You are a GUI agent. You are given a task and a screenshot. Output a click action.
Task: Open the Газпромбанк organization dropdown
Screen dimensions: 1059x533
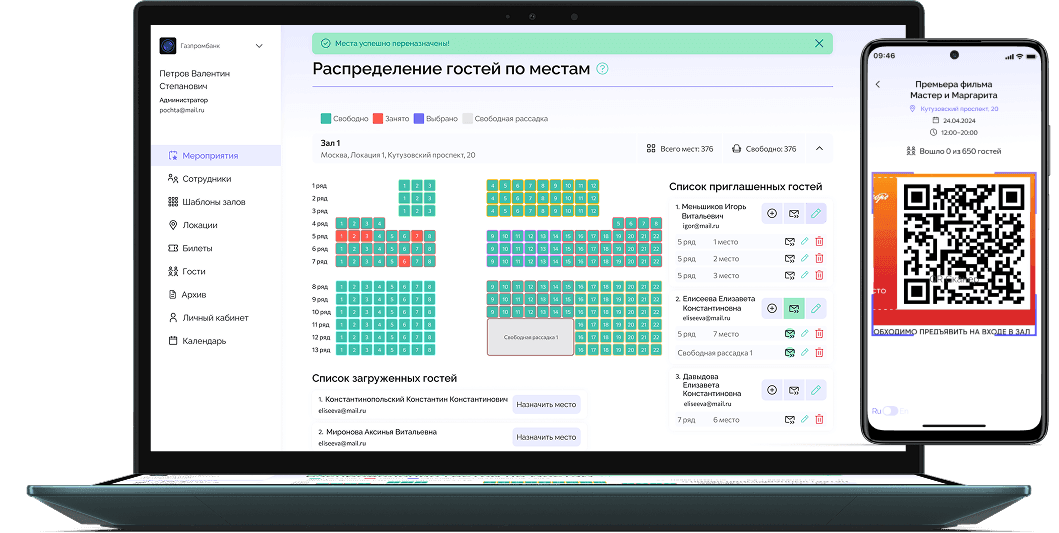(259, 46)
